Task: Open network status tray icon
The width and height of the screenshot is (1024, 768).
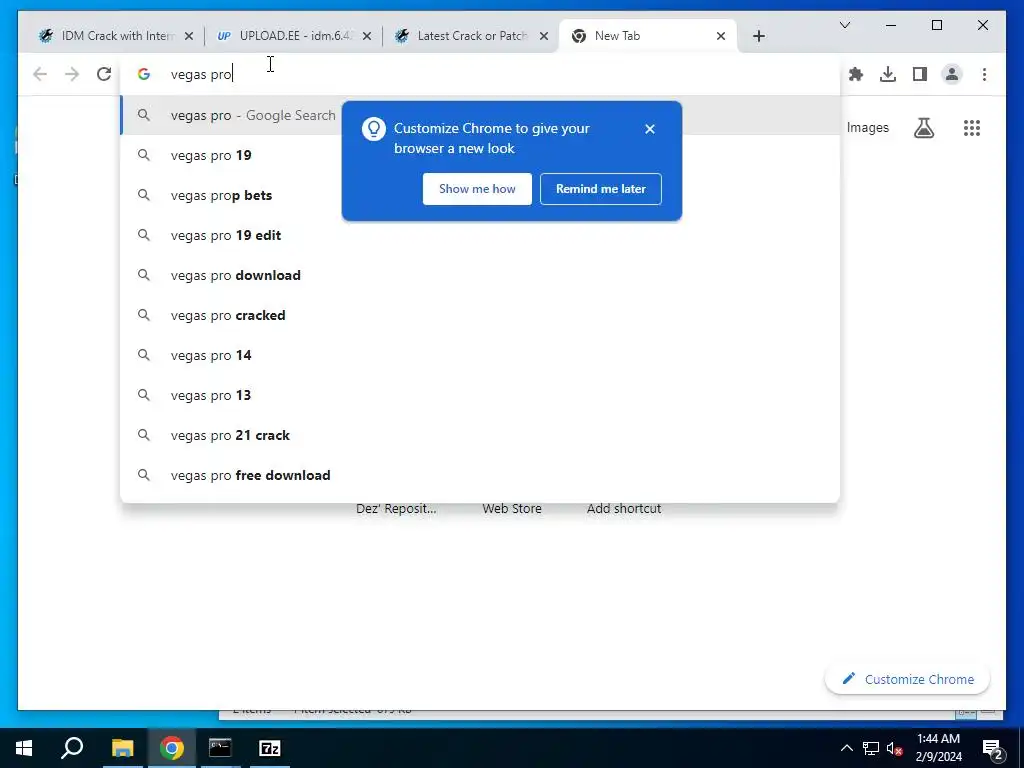Action: click(x=871, y=748)
